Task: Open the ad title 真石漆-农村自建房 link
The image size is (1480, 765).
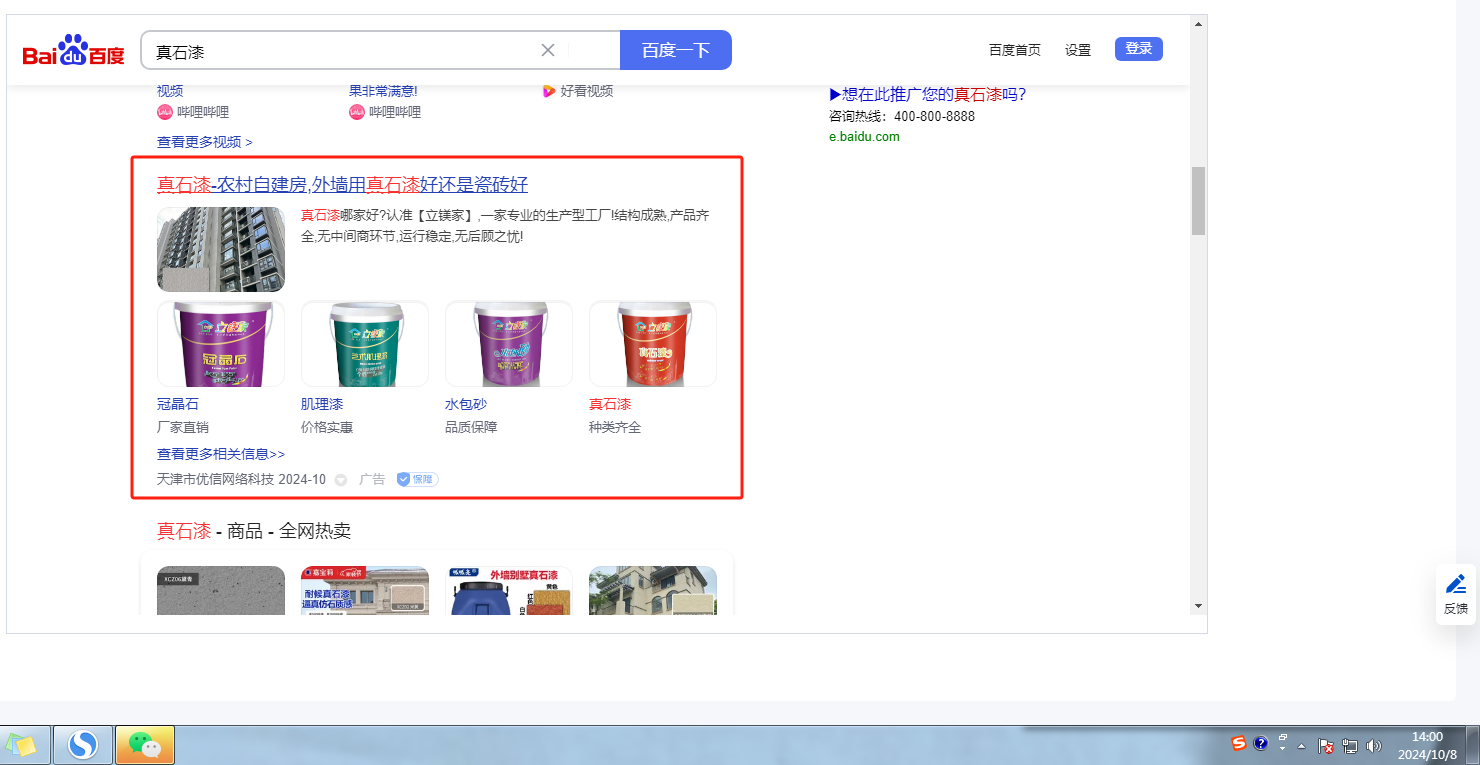Action: tap(342, 185)
